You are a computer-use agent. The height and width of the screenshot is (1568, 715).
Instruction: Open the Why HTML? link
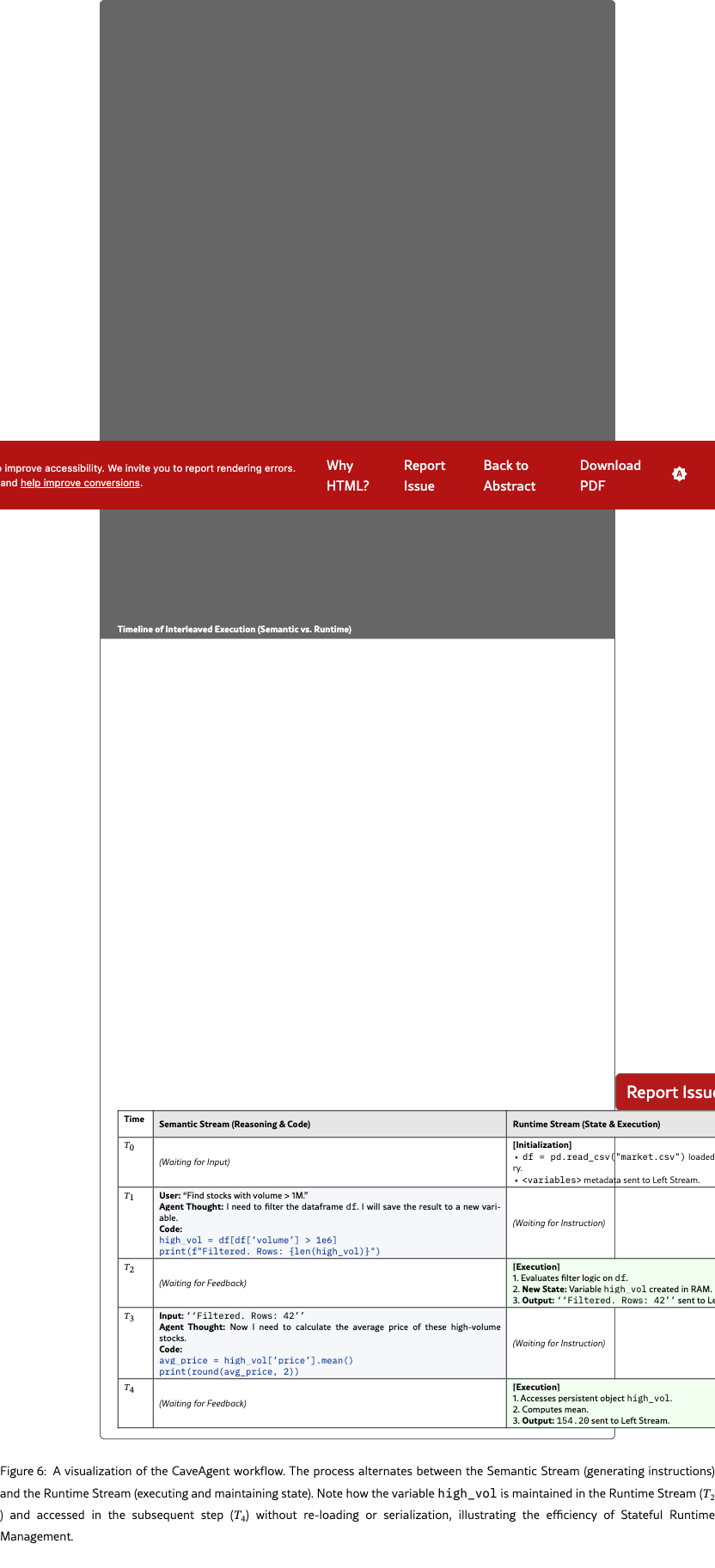(x=347, y=475)
